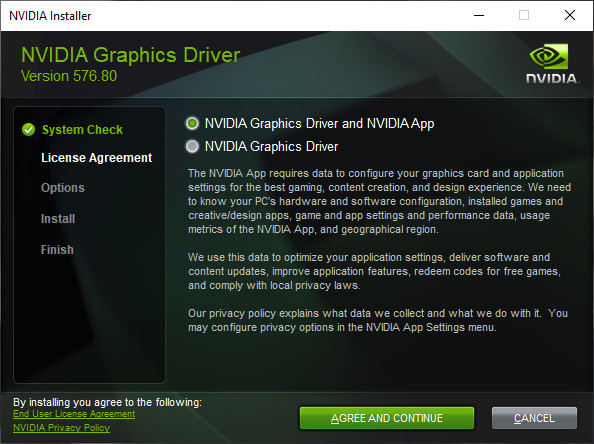Select NVIDIA Graphics Driver and NVIDIA App option
Screen dimensions: 594x444
(x=192, y=124)
